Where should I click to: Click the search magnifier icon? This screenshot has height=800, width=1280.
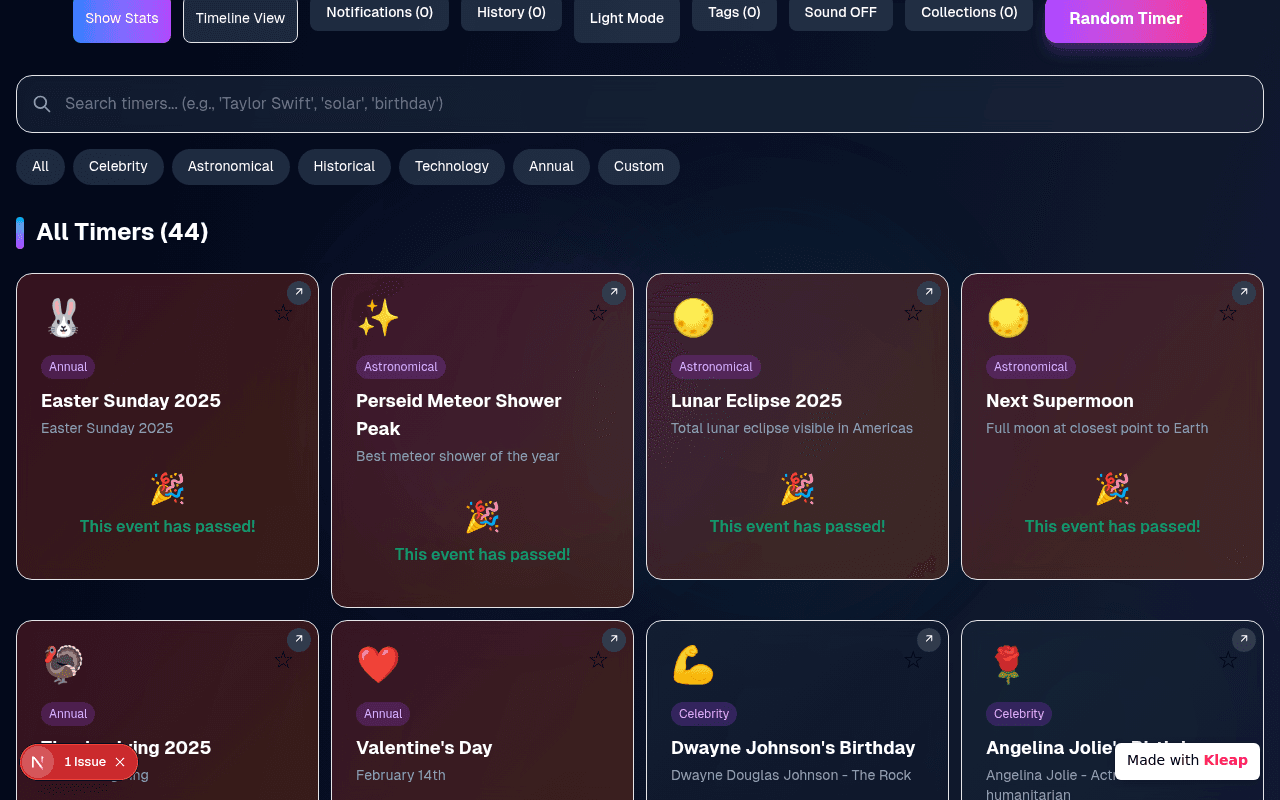(x=42, y=104)
